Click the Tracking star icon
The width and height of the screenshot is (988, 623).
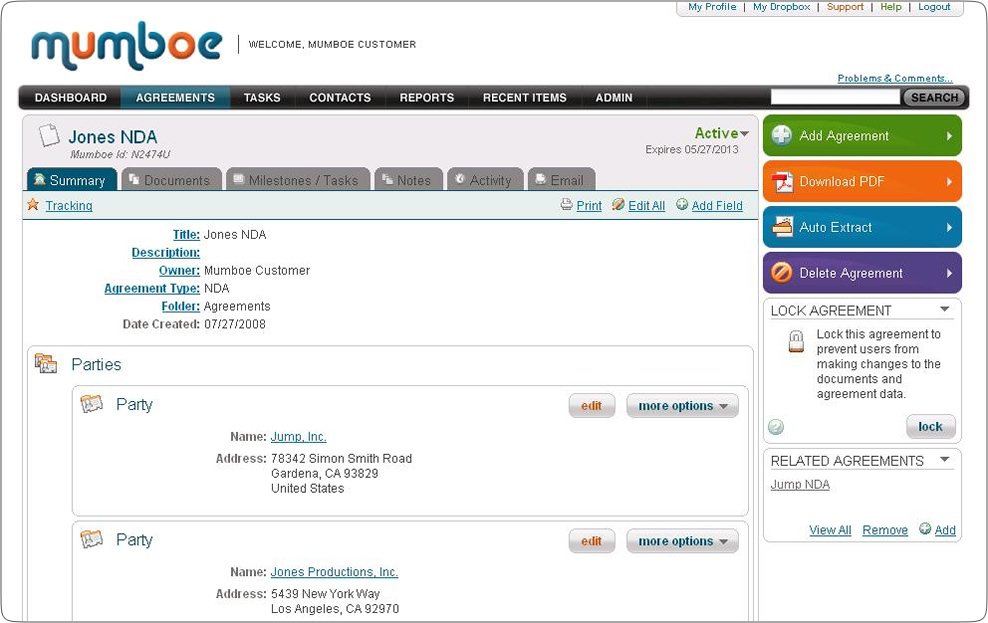click(x=33, y=205)
